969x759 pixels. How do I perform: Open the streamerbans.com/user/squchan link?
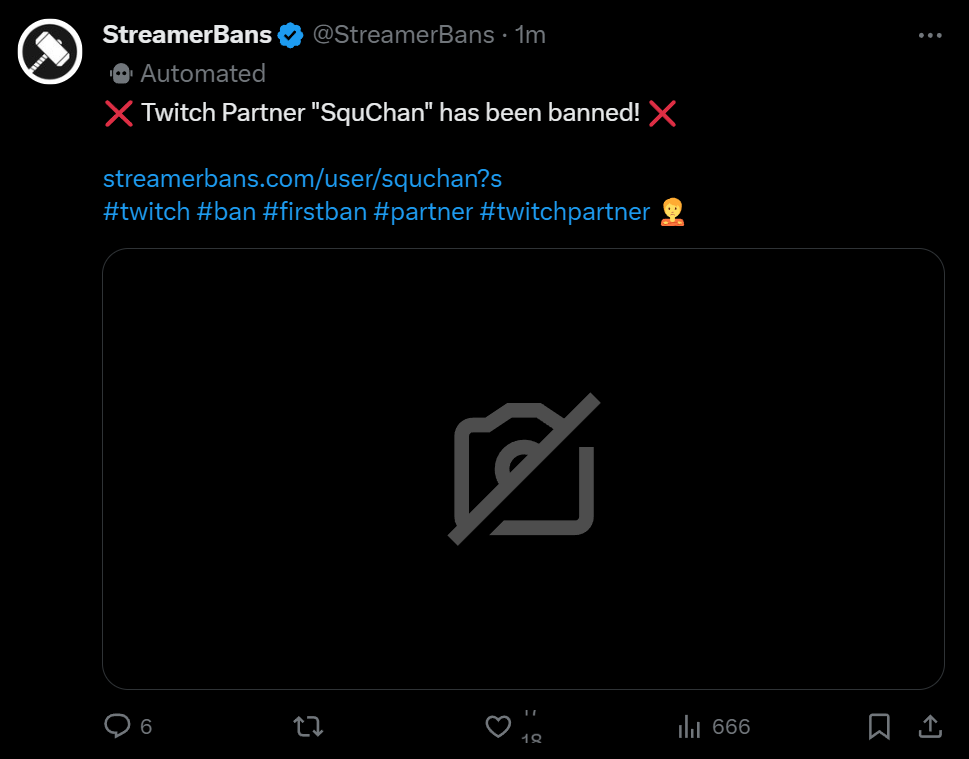(x=302, y=179)
